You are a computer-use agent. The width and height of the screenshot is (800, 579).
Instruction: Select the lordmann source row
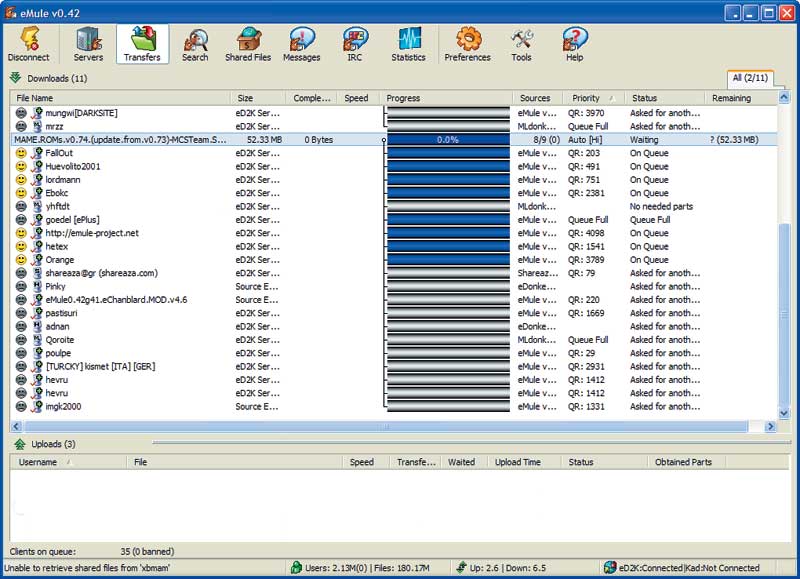(394, 180)
